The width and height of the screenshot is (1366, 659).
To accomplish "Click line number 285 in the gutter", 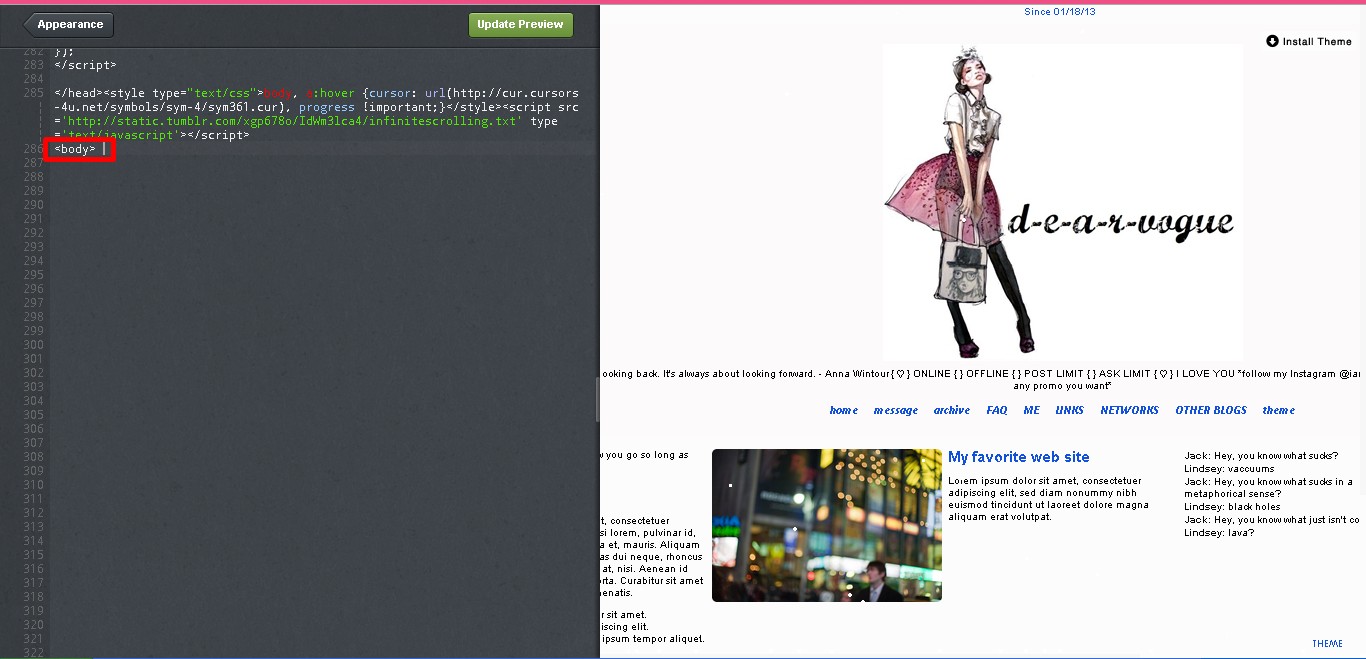I will pos(33,93).
